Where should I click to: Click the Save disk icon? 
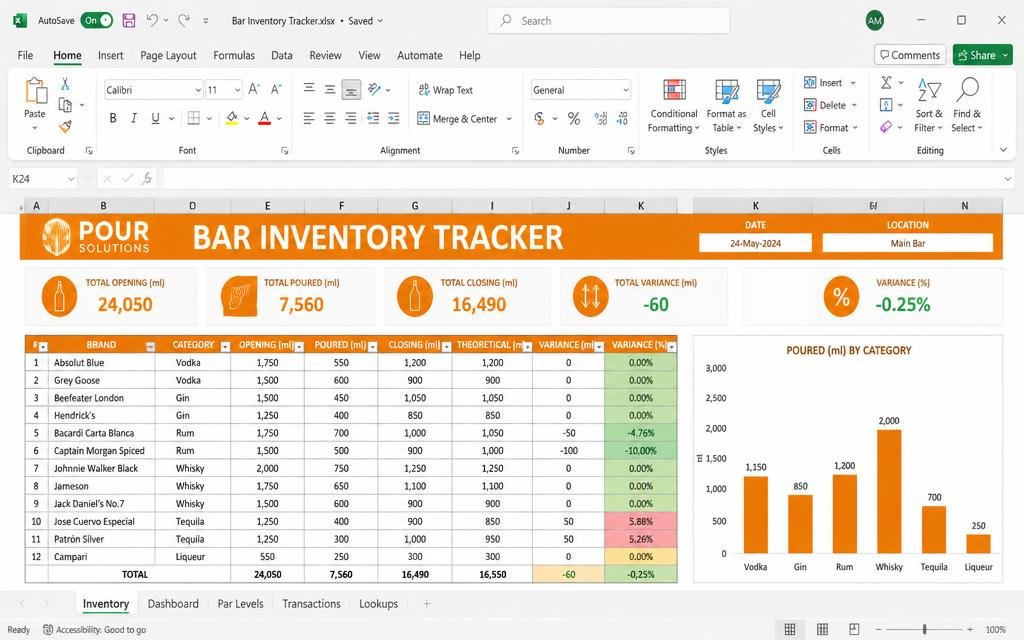[129, 21]
